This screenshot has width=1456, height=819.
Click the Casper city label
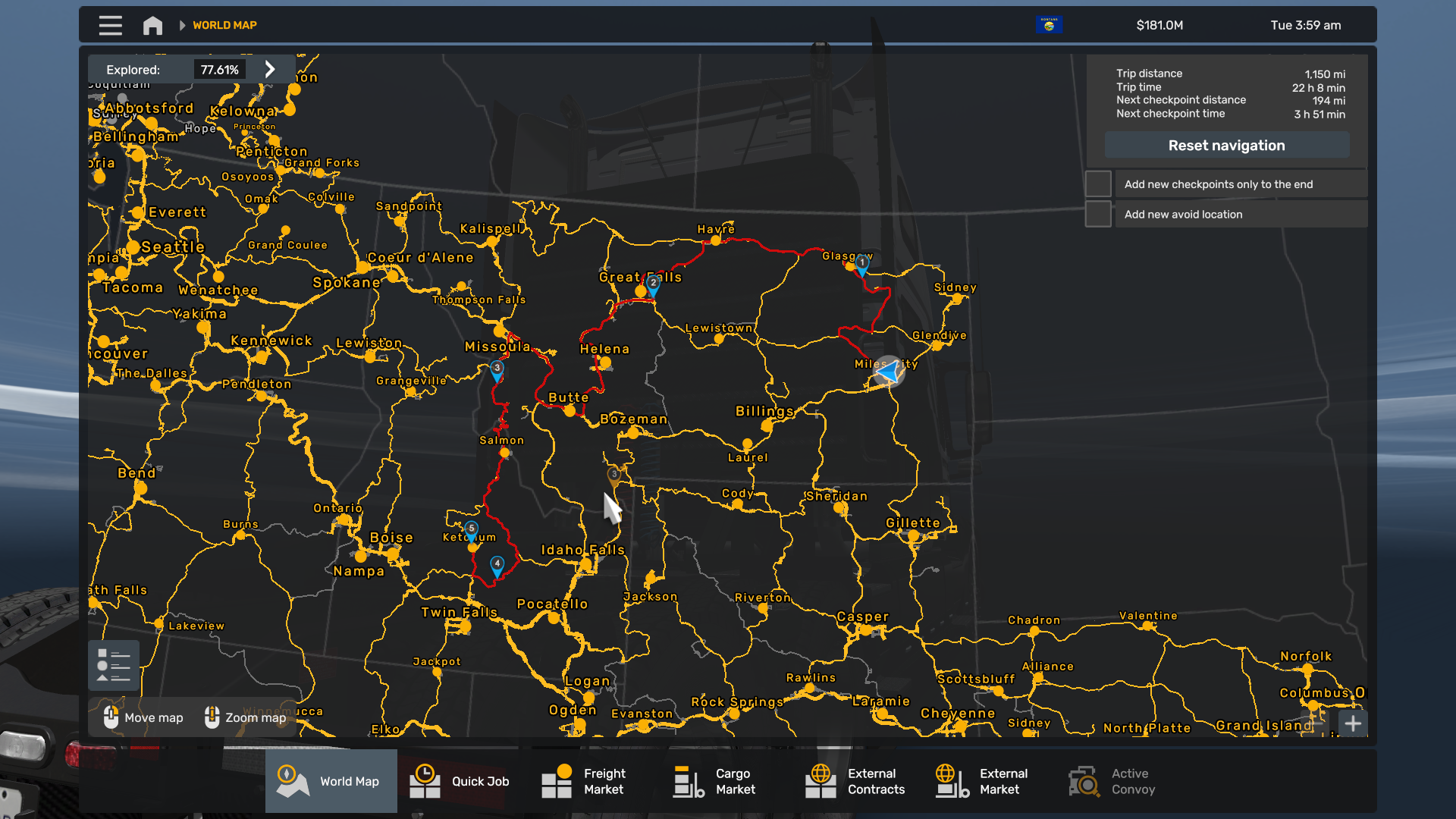click(863, 617)
